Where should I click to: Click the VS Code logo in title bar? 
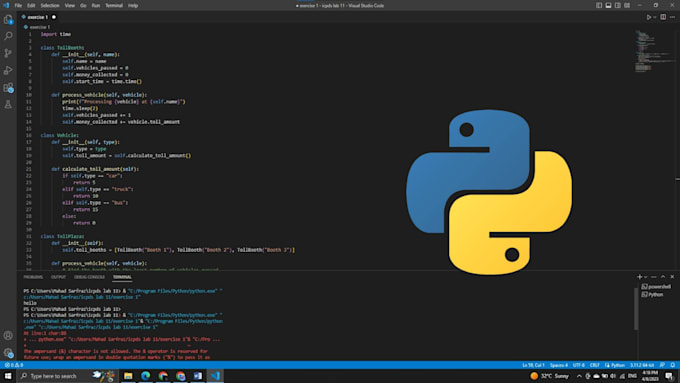click(6, 6)
